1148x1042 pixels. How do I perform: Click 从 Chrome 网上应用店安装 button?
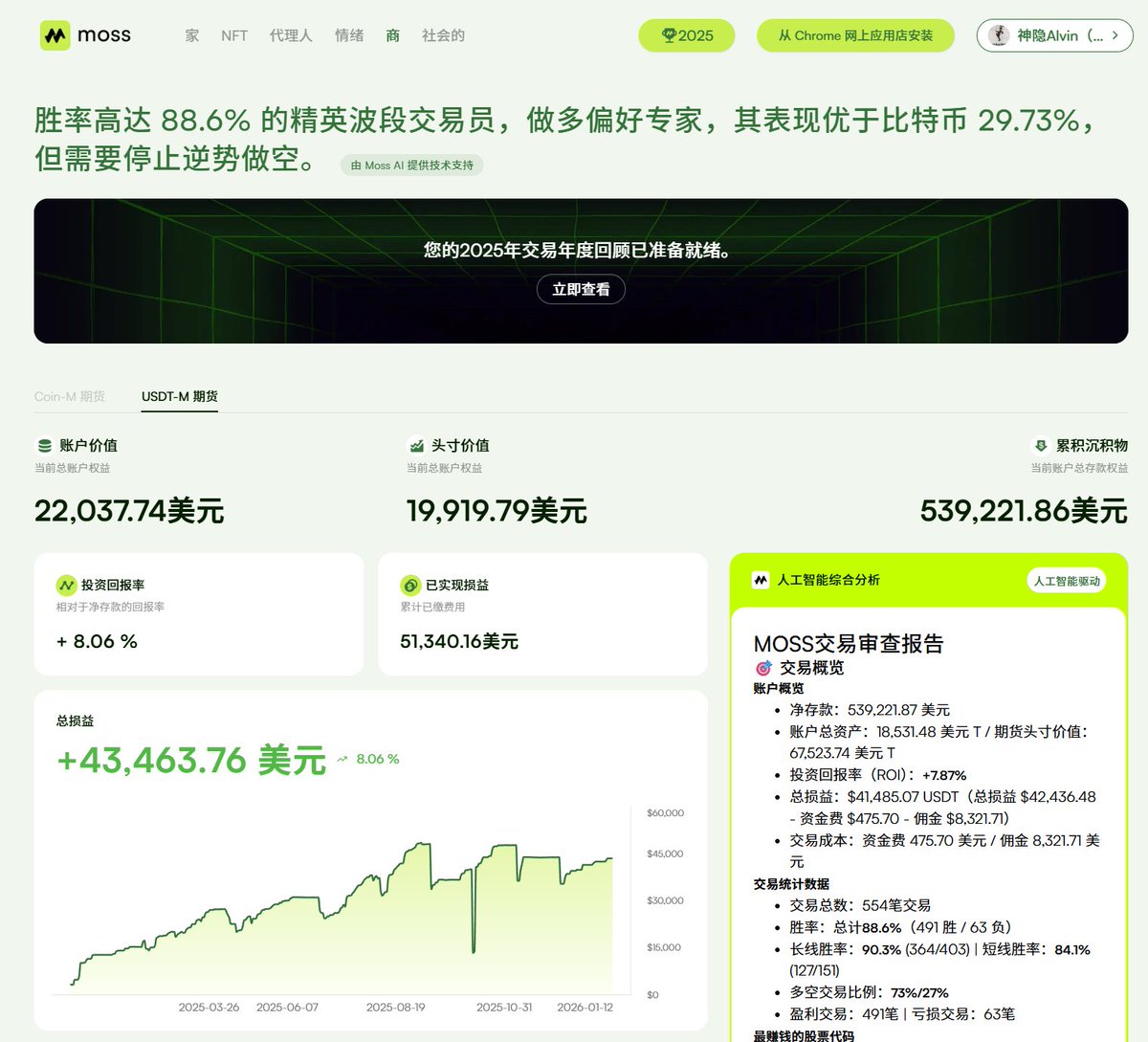[x=855, y=35]
